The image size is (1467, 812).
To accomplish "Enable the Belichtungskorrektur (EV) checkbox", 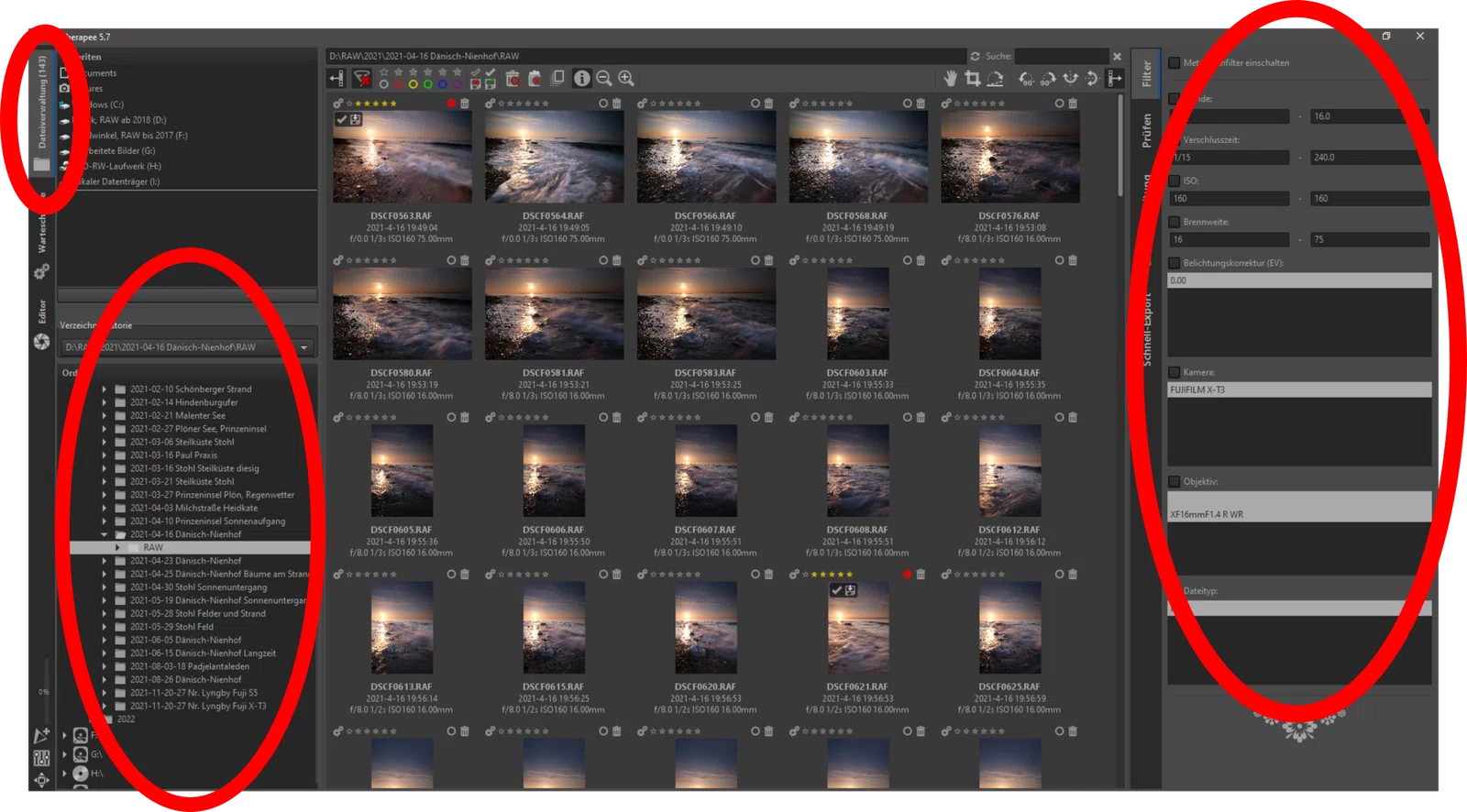I will (x=1174, y=263).
